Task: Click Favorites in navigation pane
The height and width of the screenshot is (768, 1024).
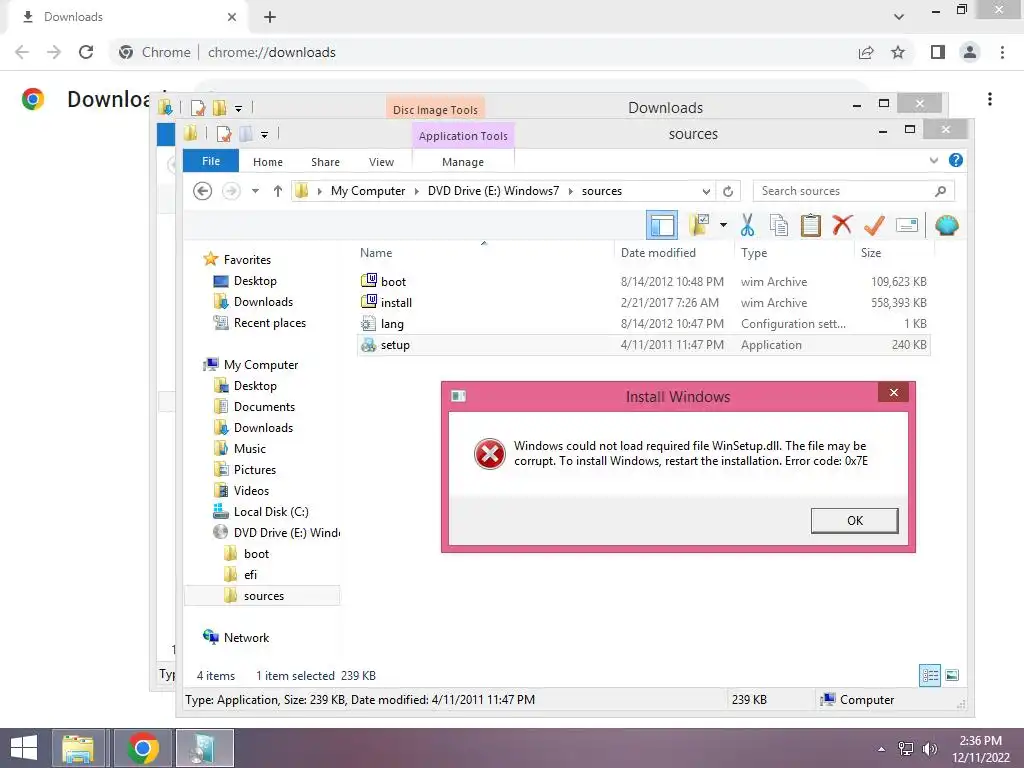Action: pyautogui.click(x=247, y=260)
